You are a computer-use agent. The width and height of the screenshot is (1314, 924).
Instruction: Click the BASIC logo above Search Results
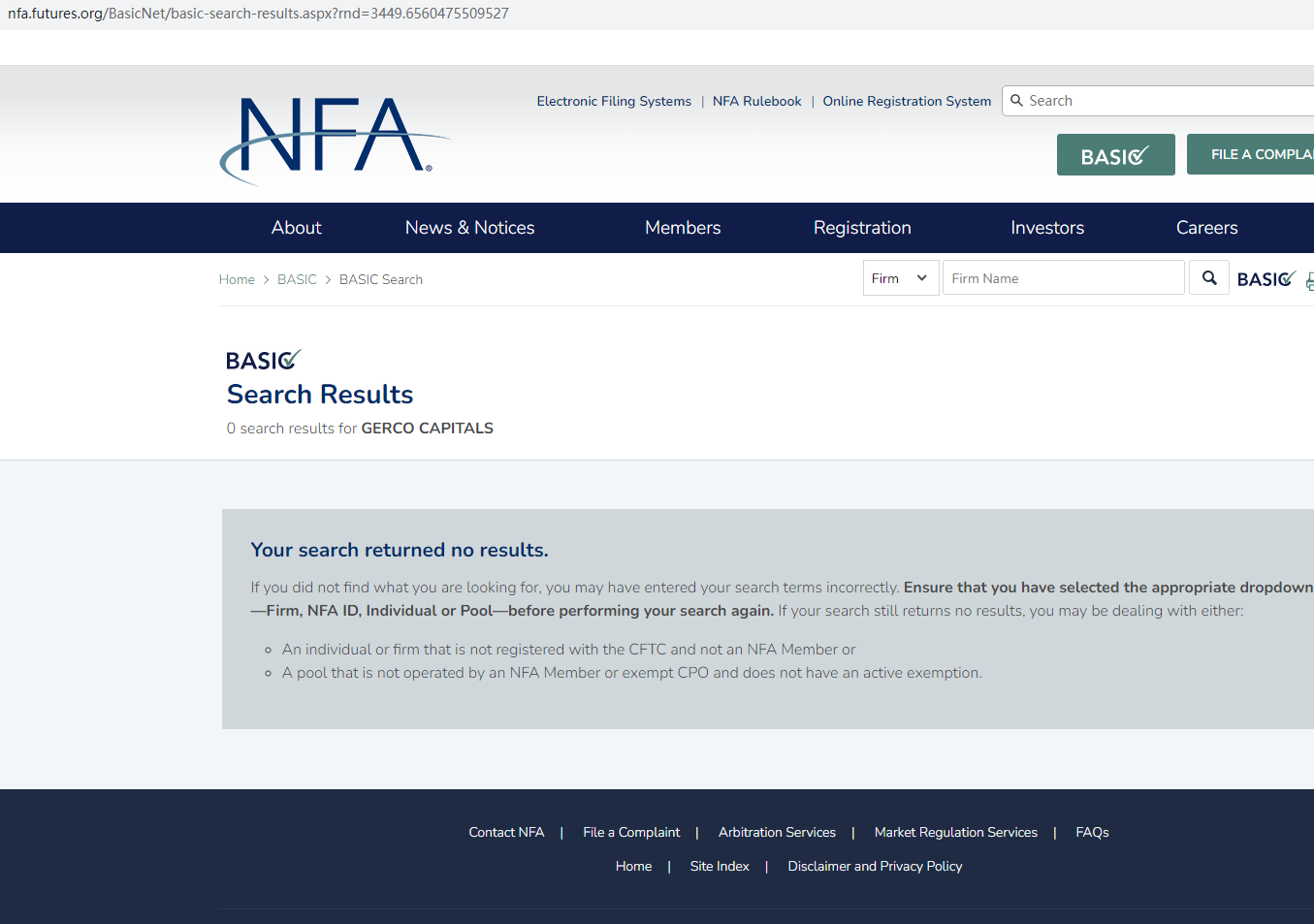[x=264, y=361]
